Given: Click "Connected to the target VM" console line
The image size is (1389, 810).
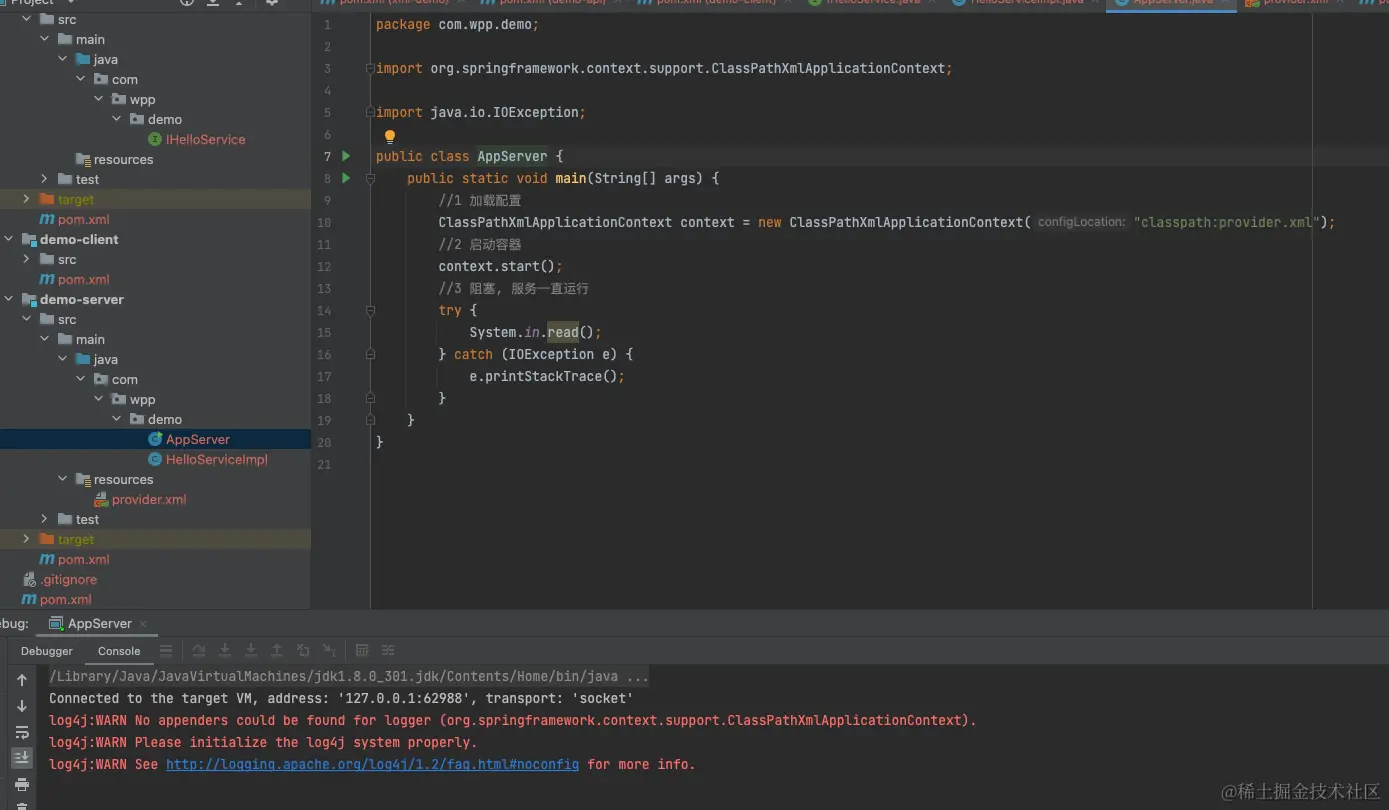Looking at the screenshot, I should coord(341,698).
